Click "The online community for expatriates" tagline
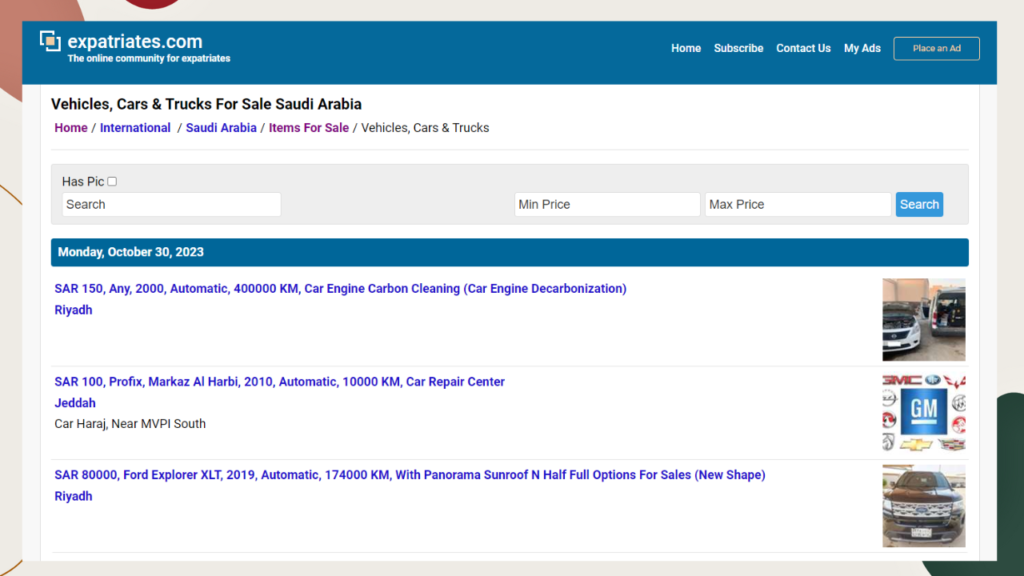Screen dimensions: 1024x576 (149, 59)
